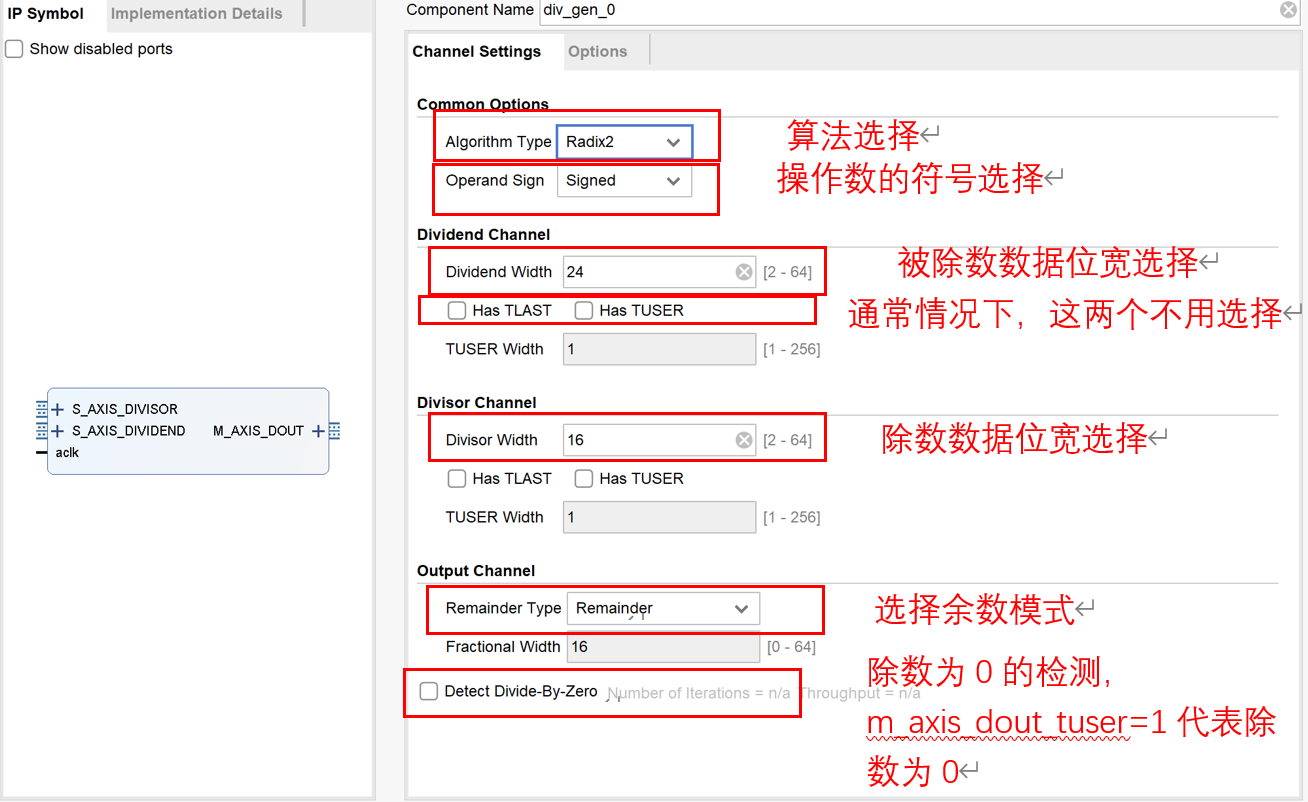
Task: Select the Channel Settings tab
Action: pyautogui.click(x=477, y=52)
